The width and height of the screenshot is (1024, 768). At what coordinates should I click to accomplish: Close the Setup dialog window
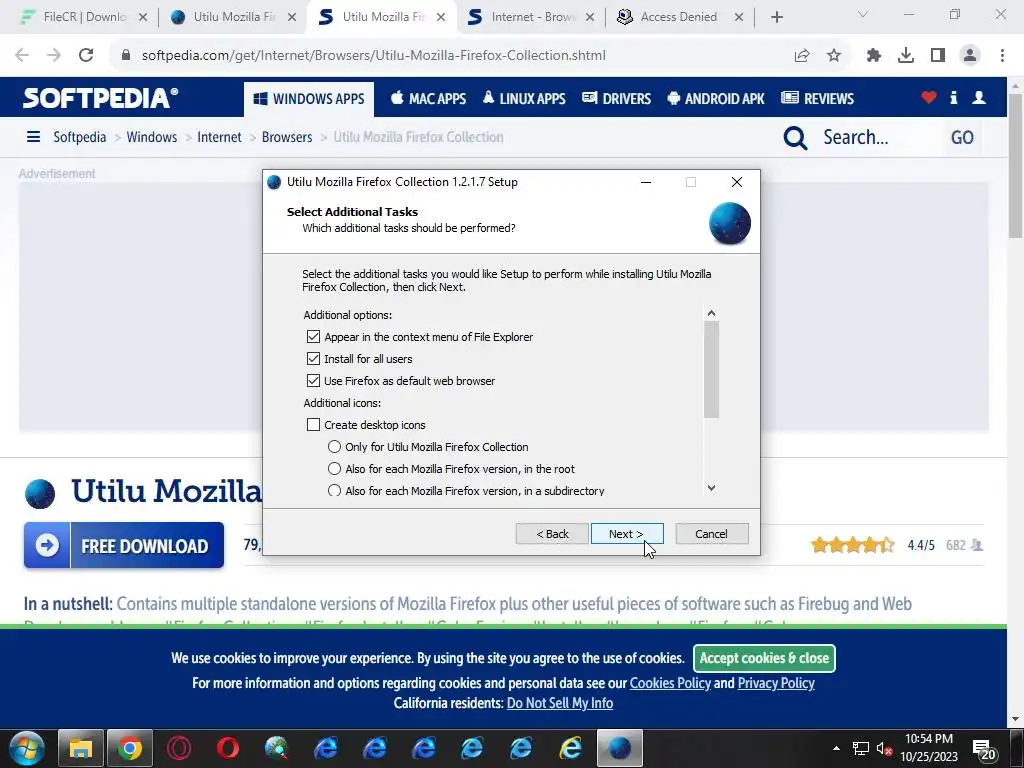tap(737, 182)
